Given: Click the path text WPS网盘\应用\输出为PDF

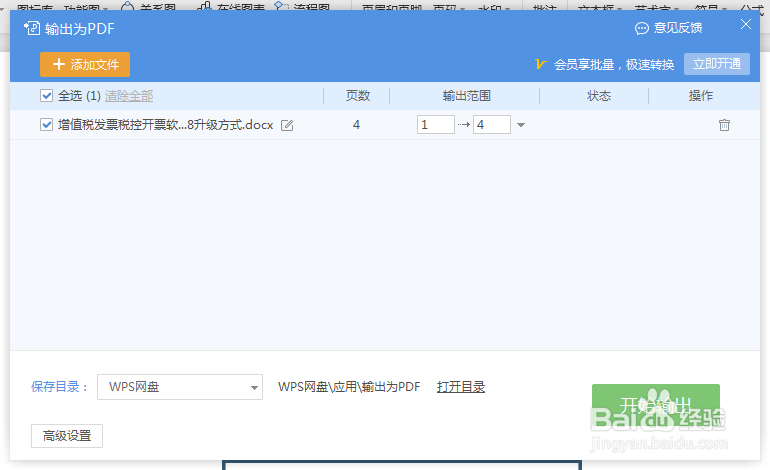Looking at the screenshot, I should point(349,387).
